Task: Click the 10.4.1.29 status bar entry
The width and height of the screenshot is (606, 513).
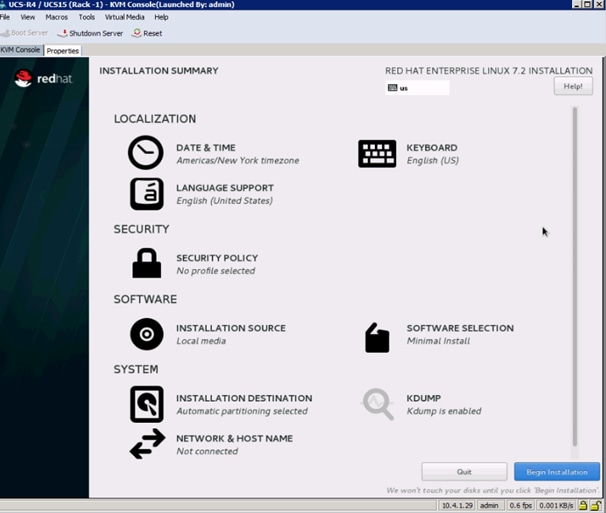Action: 457,505
